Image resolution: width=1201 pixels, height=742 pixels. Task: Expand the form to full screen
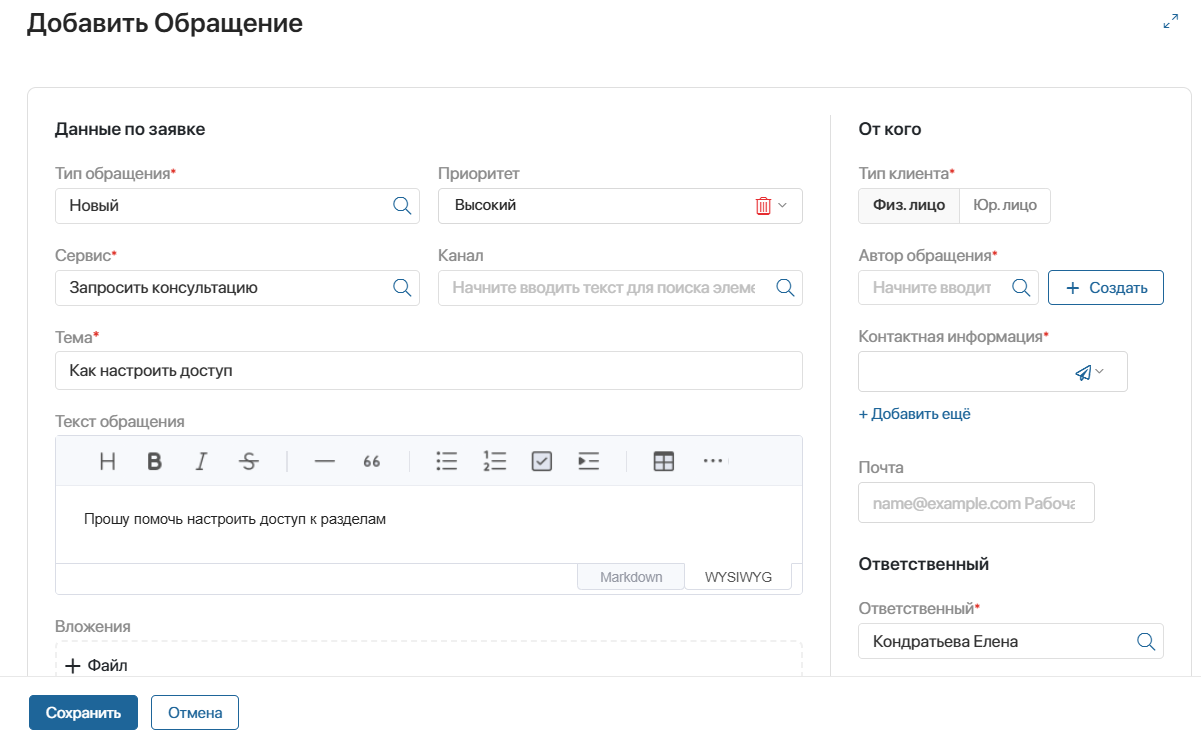[x=1171, y=22]
